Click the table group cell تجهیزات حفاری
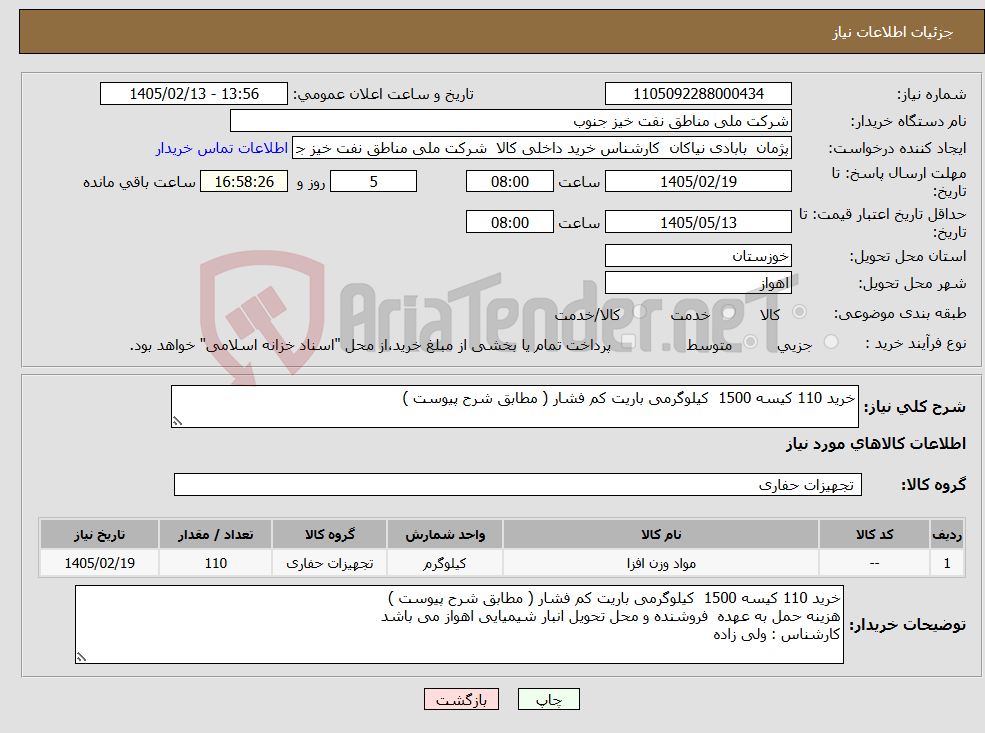Image resolution: width=985 pixels, height=733 pixels. click(330, 563)
